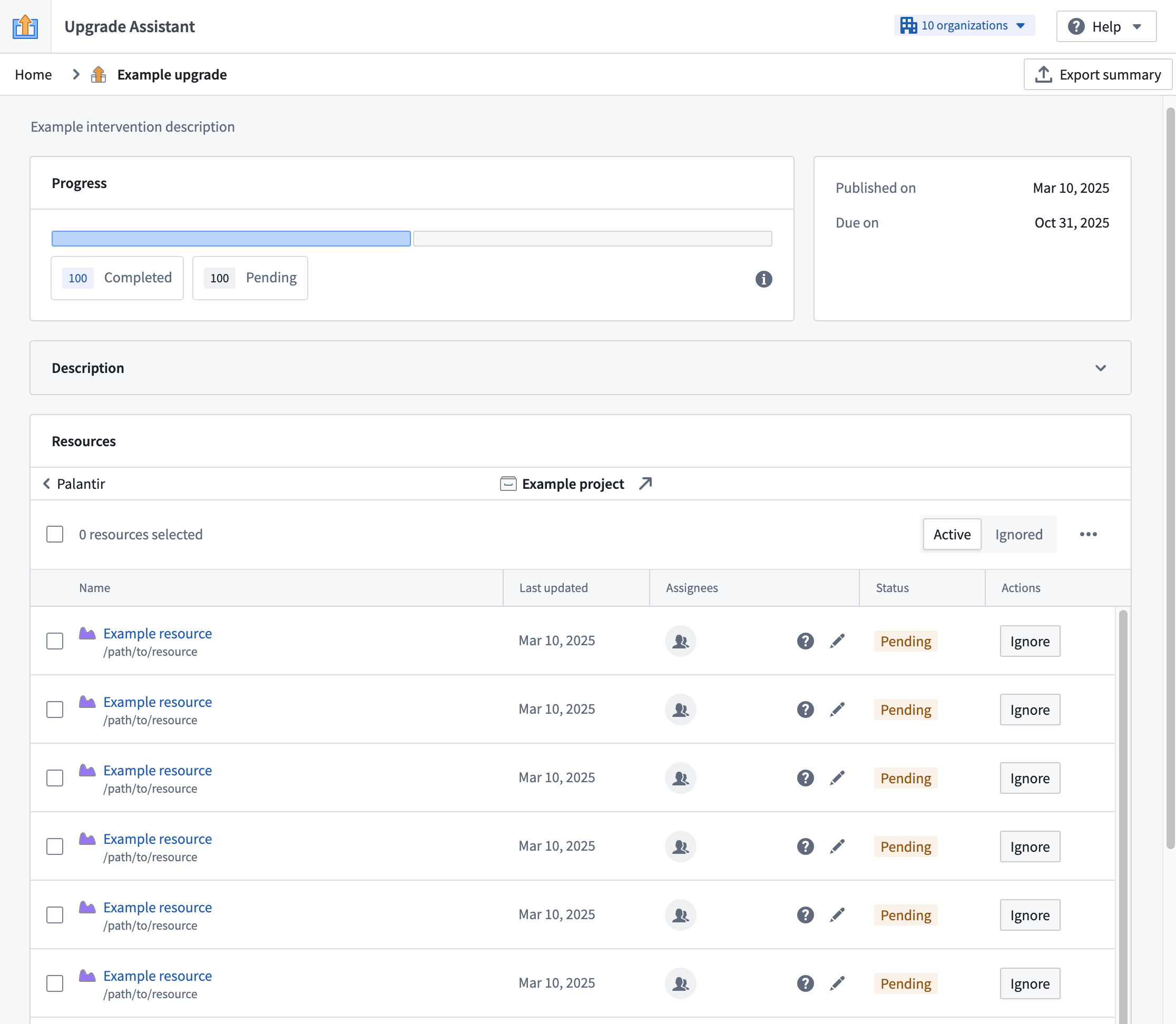This screenshot has width=1176, height=1024.
Task: Click assignees avatar in second resource row
Action: point(680,710)
